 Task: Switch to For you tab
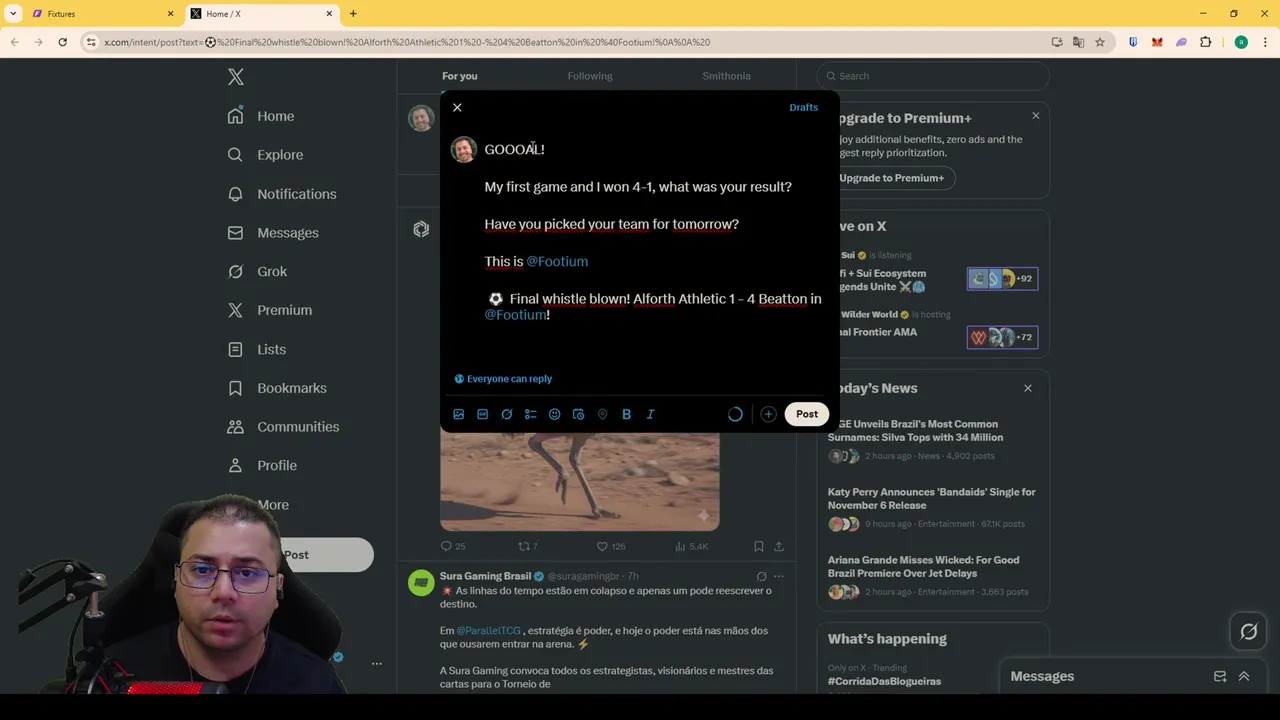pos(460,76)
